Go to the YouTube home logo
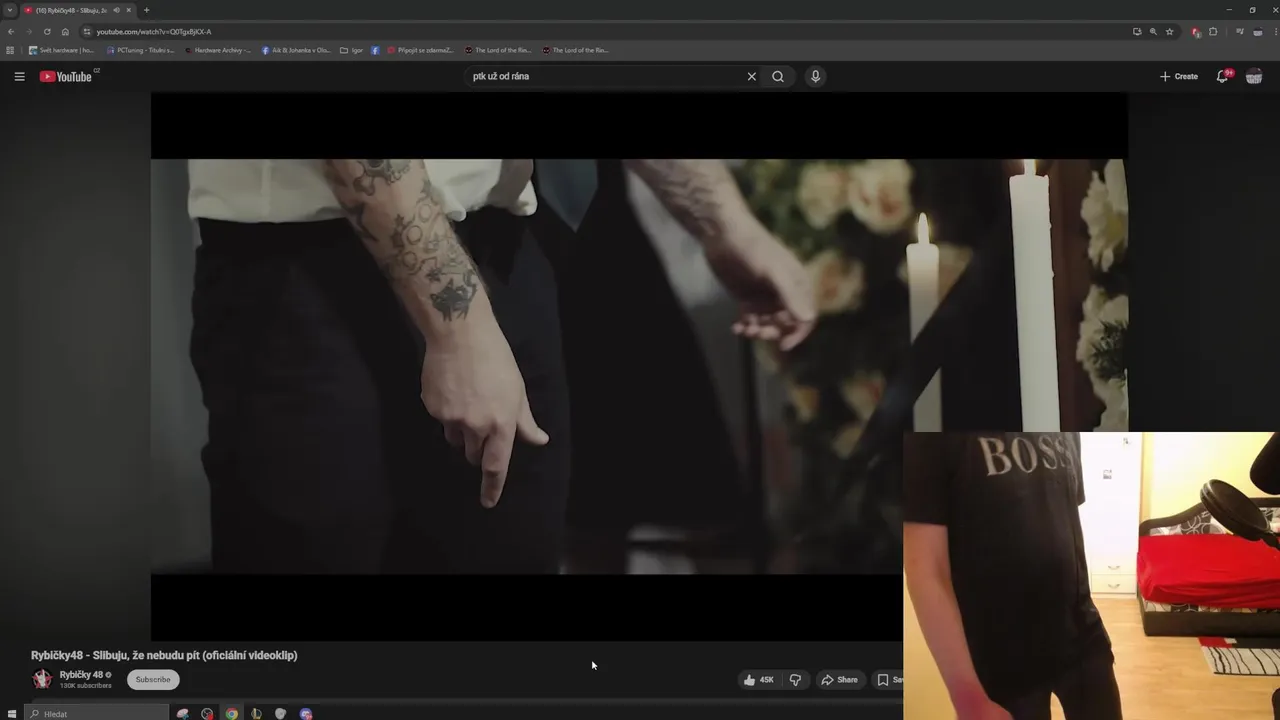1280x720 pixels. click(66, 76)
